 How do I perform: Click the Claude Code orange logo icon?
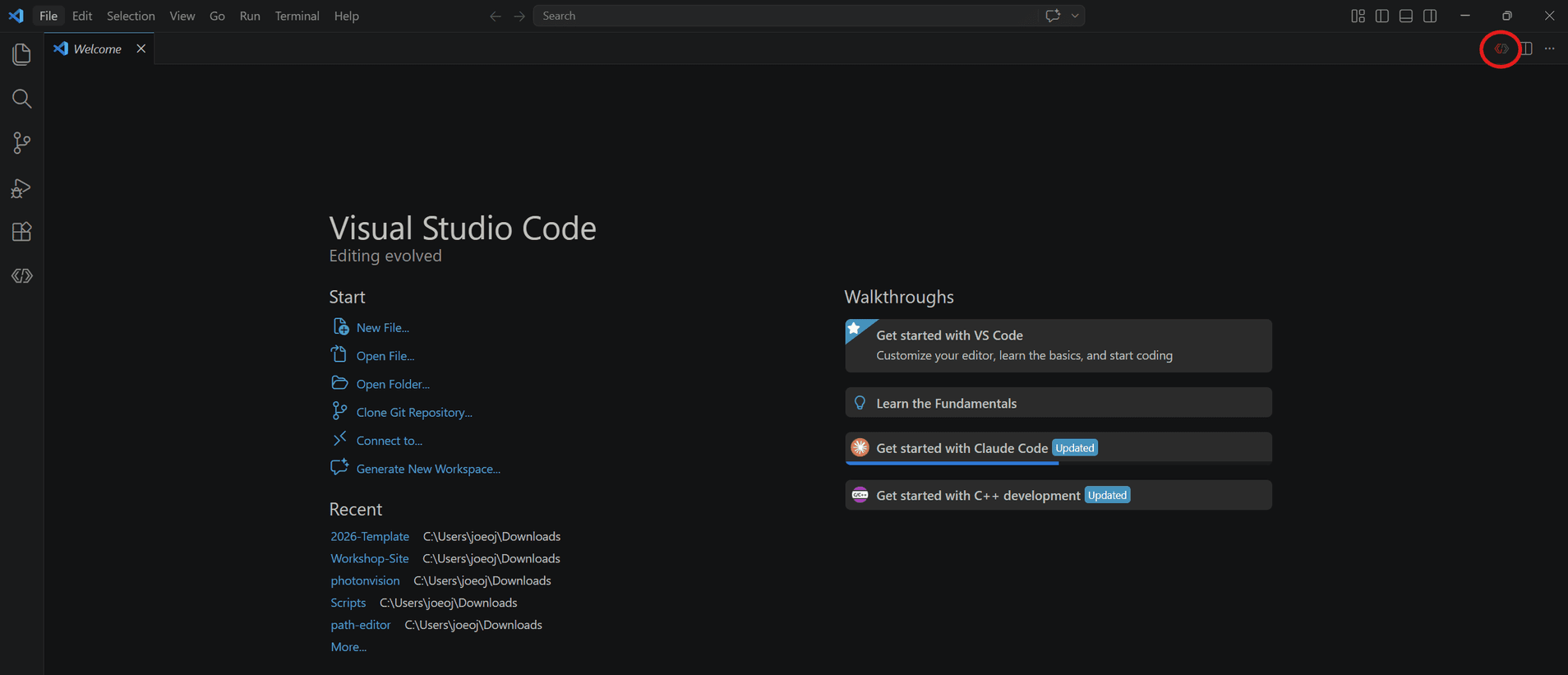[x=860, y=447]
